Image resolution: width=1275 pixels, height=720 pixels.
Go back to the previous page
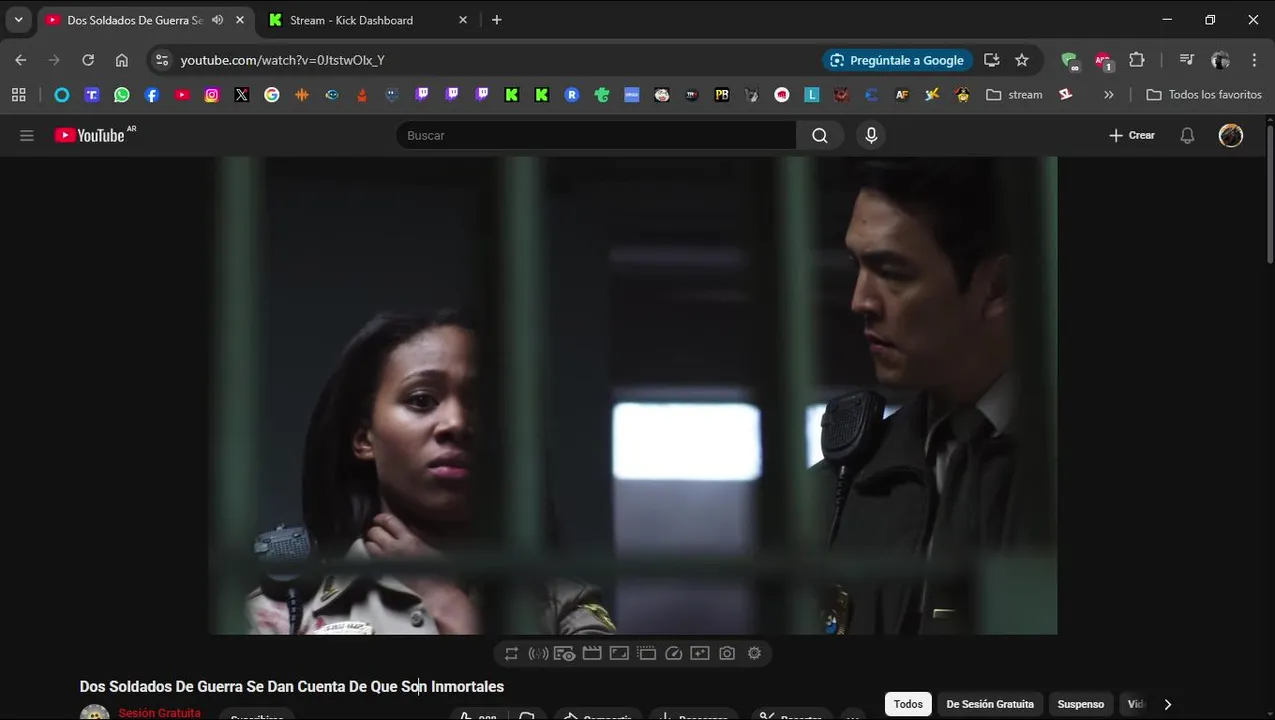click(21, 60)
